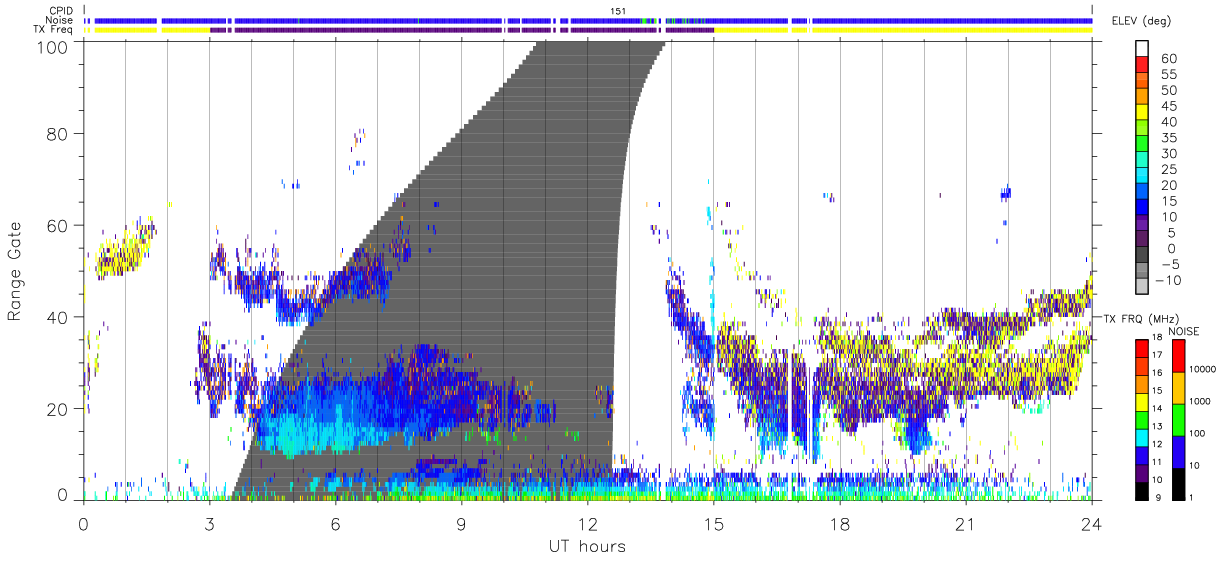The height and width of the screenshot is (567, 1228).
Task: Click the 12 tick label on UT hours axis
Action: point(588,525)
